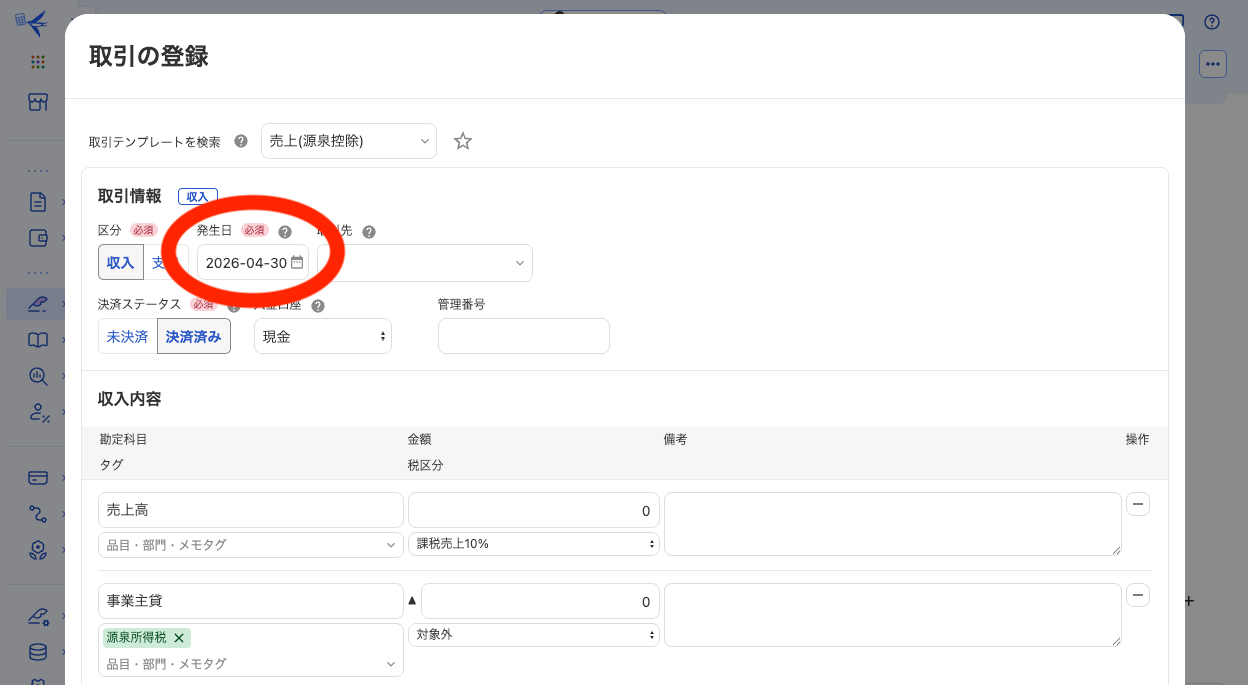Click the 備考 textarea in 事業主貸 row
The height and width of the screenshot is (685, 1248).
point(893,615)
